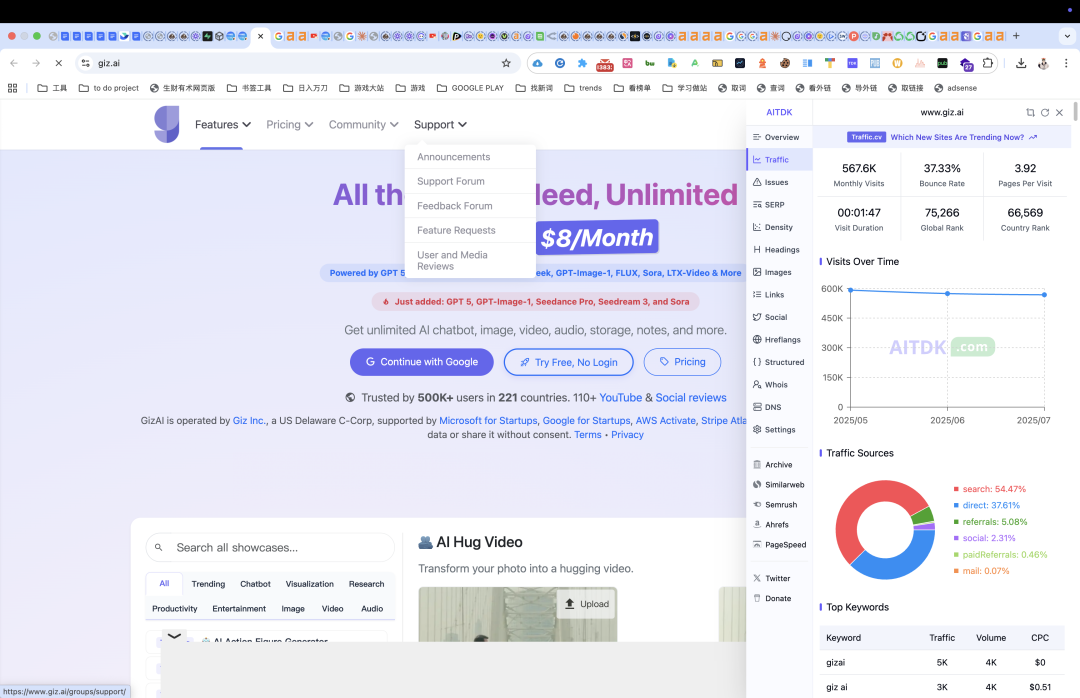Expand the Community dropdown menu
The height and width of the screenshot is (698, 1080).
click(363, 125)
